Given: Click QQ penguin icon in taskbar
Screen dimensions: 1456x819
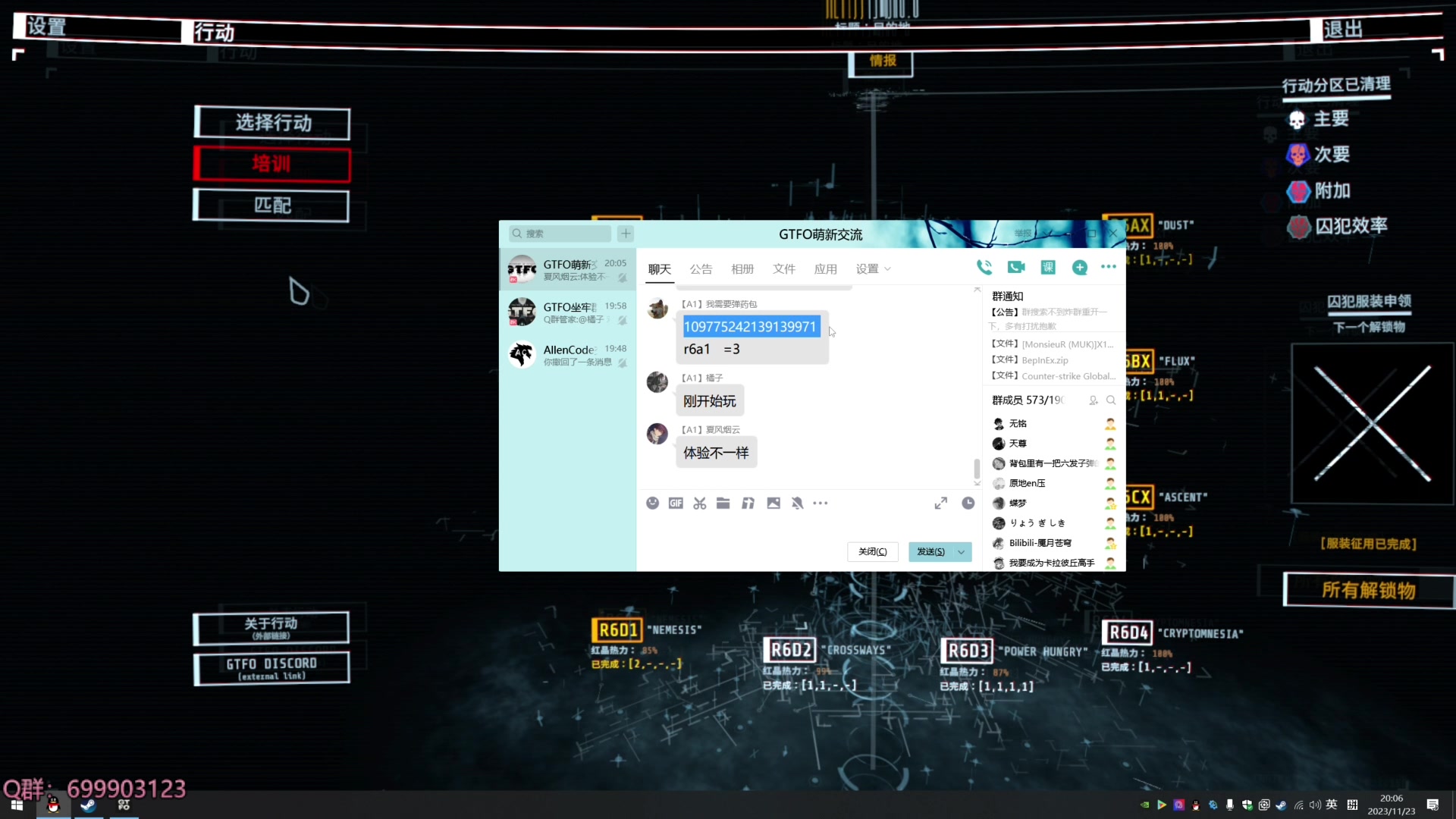Looking at the screenshot, I should click(53, 805).
